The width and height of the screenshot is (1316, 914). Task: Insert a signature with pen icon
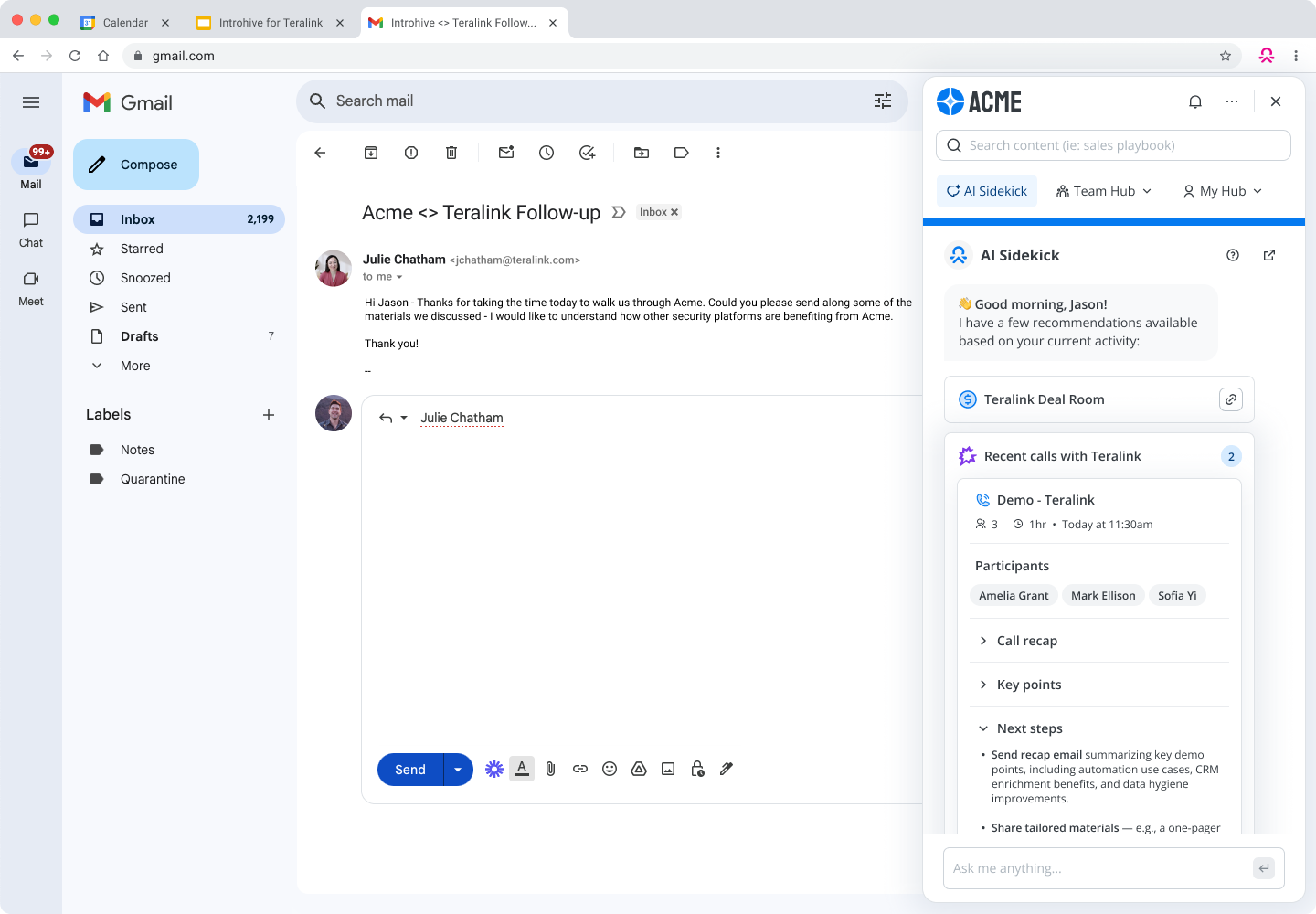pyautogui.click(x=727, y=770)
